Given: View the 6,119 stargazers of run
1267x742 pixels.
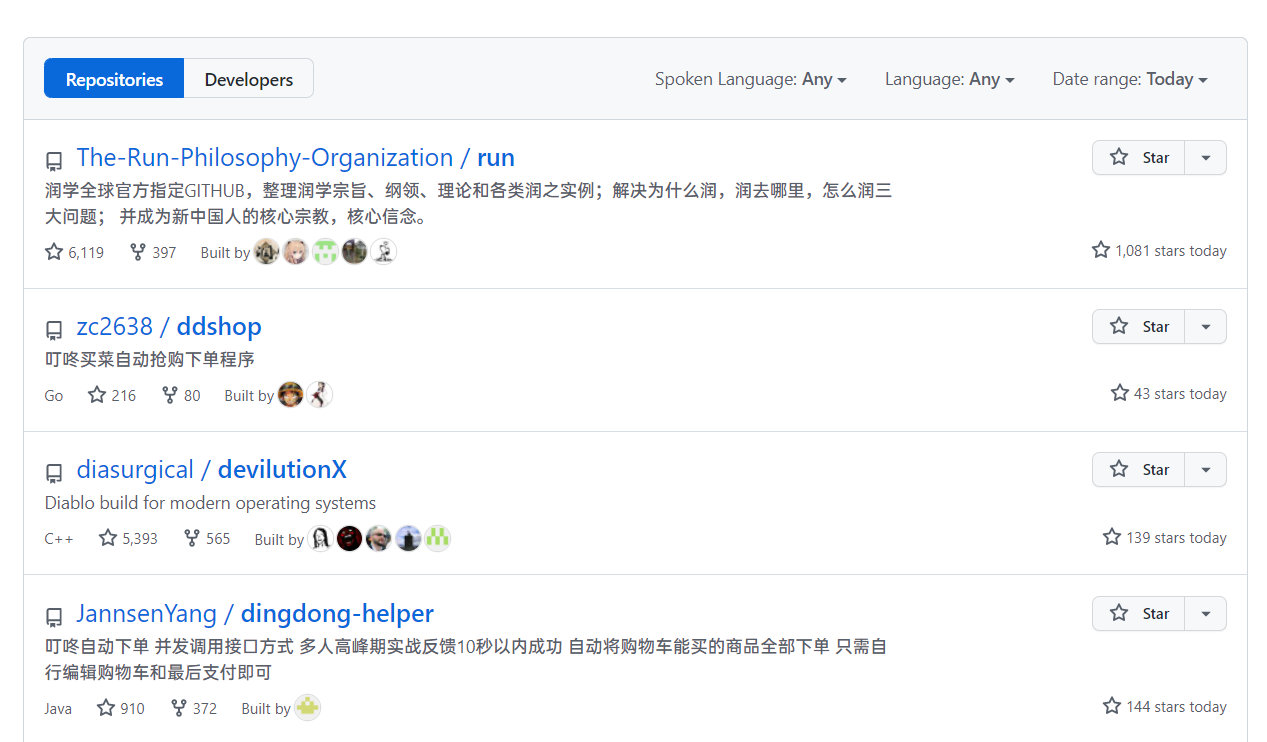Looking at the screenshot, I should [x=75, y=252].
